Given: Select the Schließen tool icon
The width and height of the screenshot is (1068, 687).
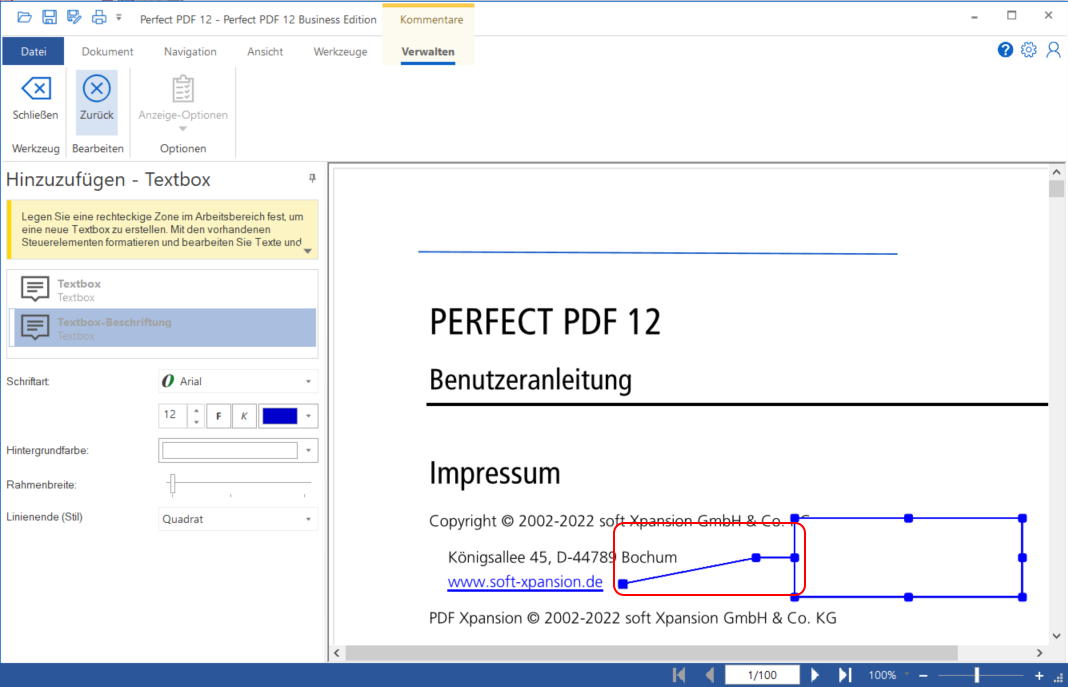Looking at the screenshot, I should coord(35,95).
